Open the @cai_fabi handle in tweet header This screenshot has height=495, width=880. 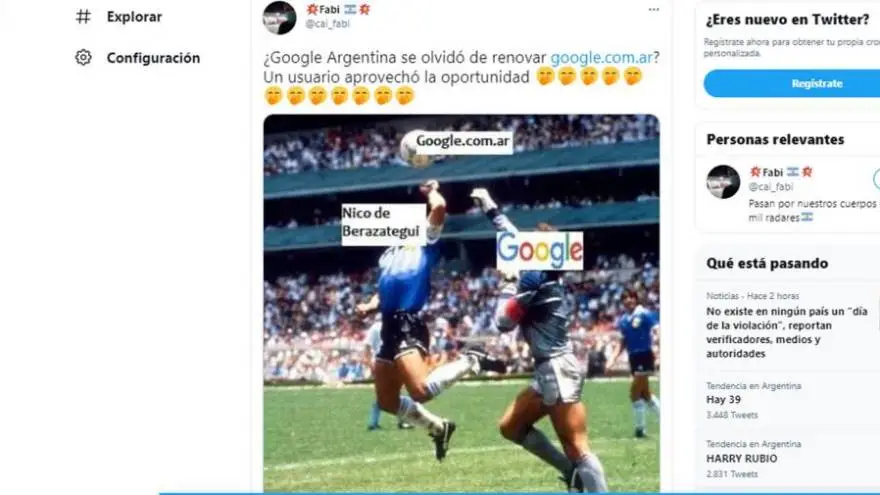pos(327,24)
